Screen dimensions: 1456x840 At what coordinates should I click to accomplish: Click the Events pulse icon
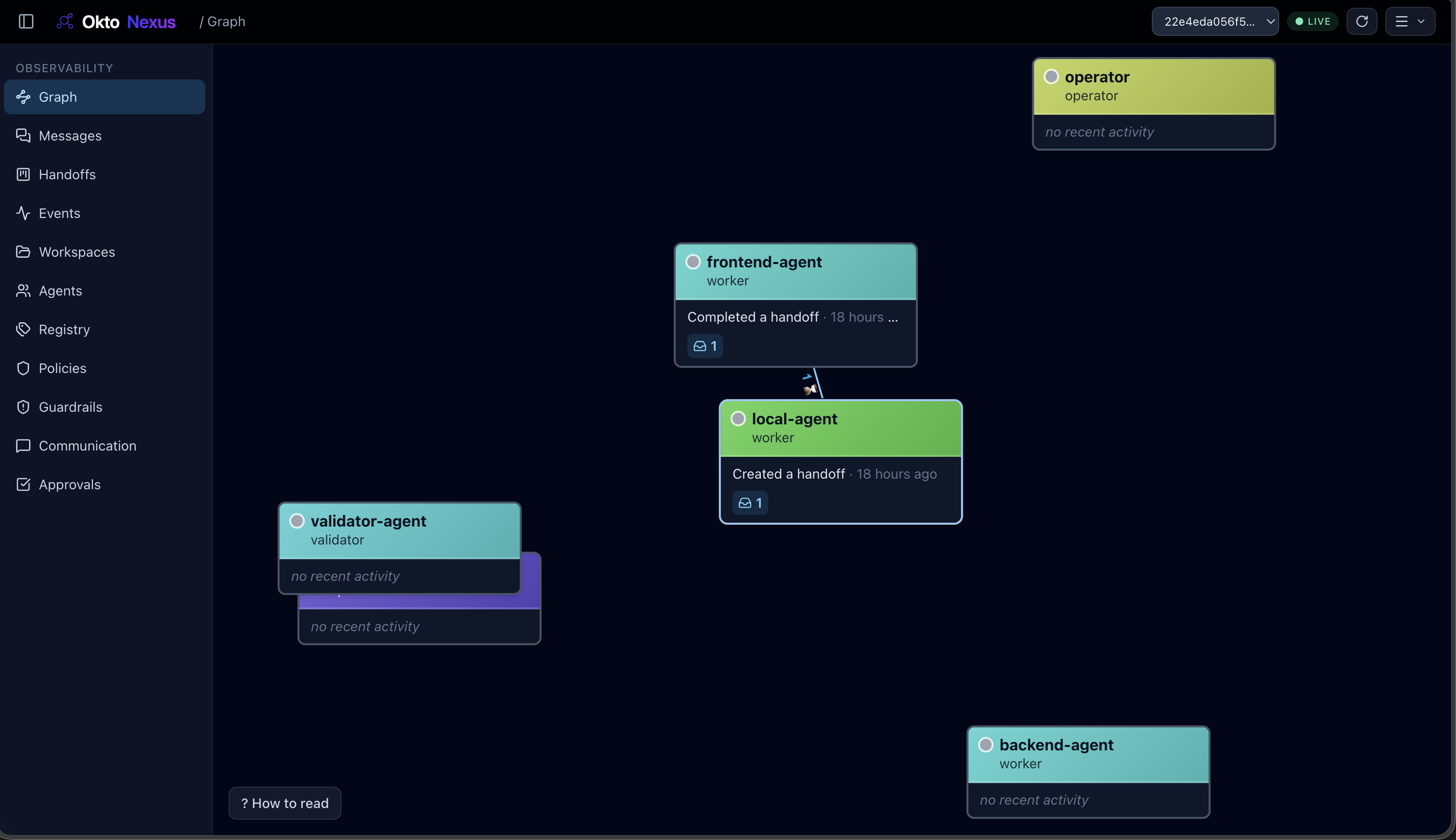tap(23, 213)
